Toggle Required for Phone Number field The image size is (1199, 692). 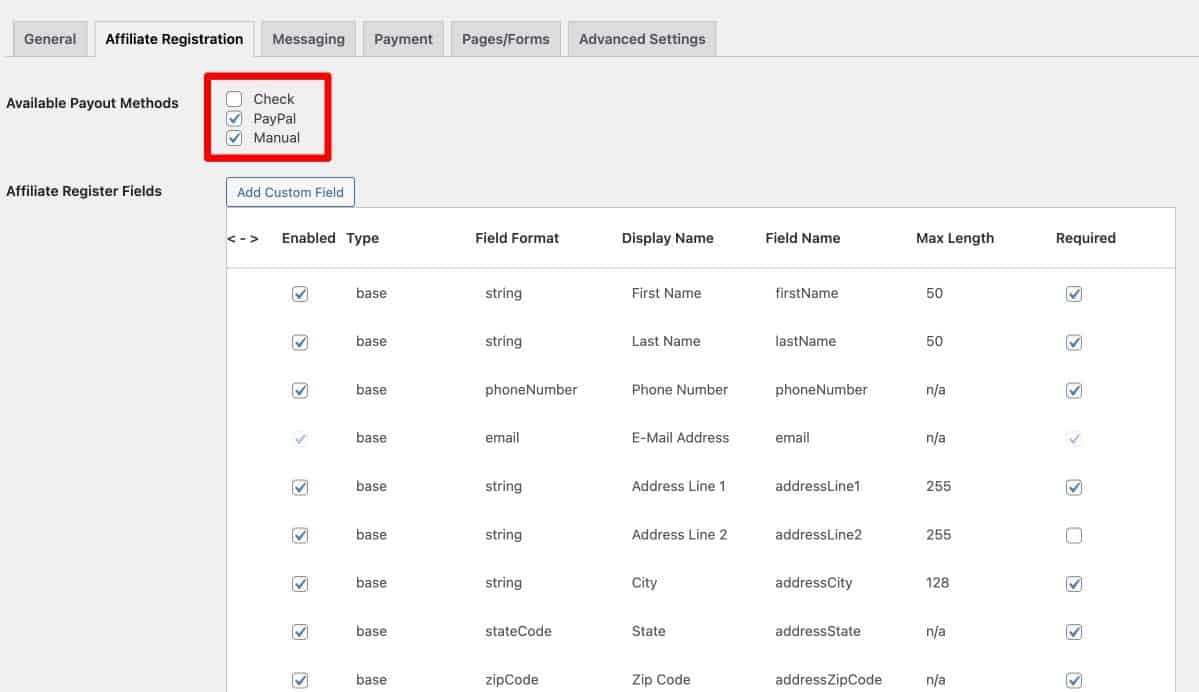coord(1074,390)
